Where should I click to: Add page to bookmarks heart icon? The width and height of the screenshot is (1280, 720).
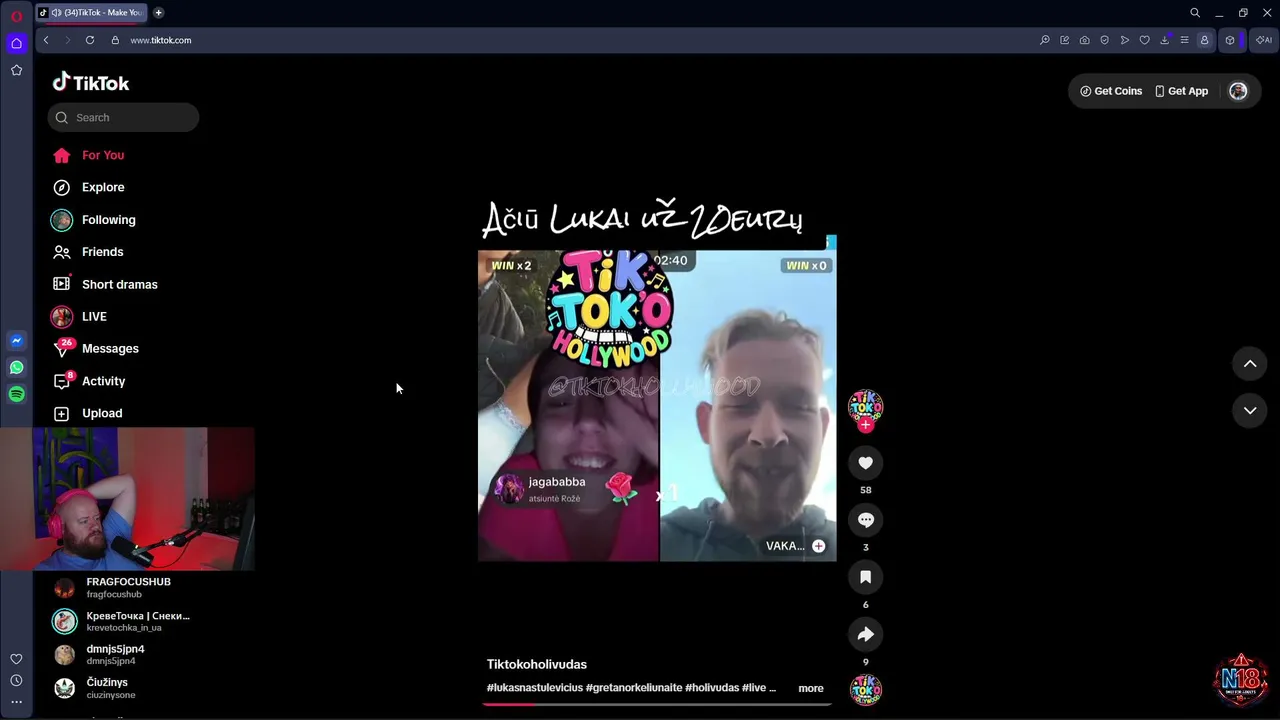click(1145, 40)
